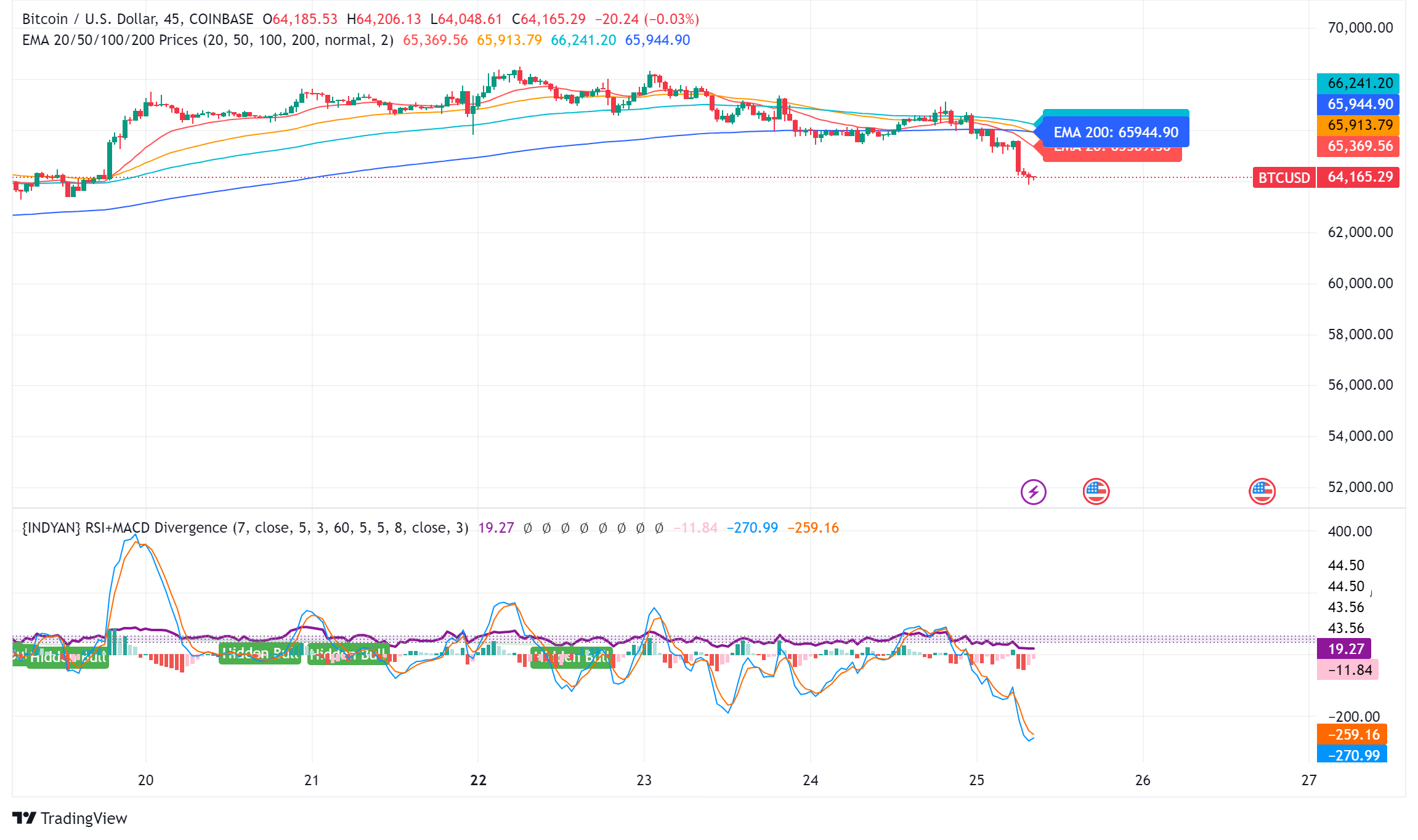Click the orange -259.16 MACD signal tag
1418x840 pixels.
(1353, 734)
